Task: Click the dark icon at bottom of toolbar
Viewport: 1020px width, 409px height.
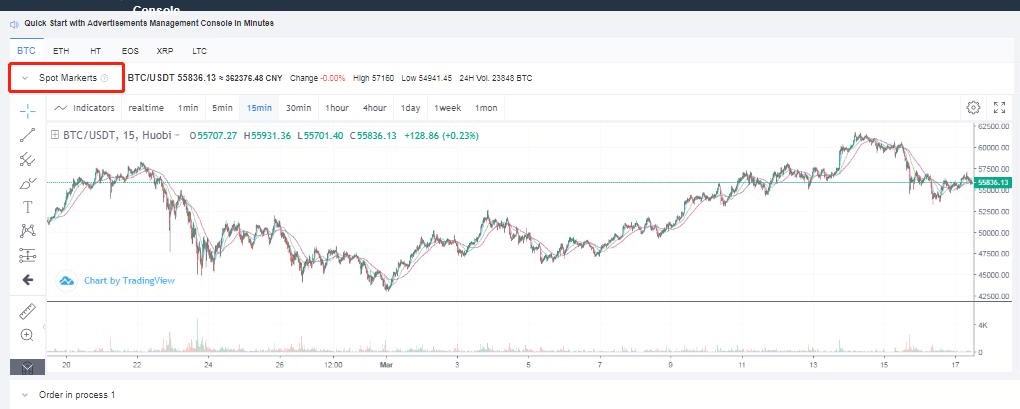Action: point(27,367)
